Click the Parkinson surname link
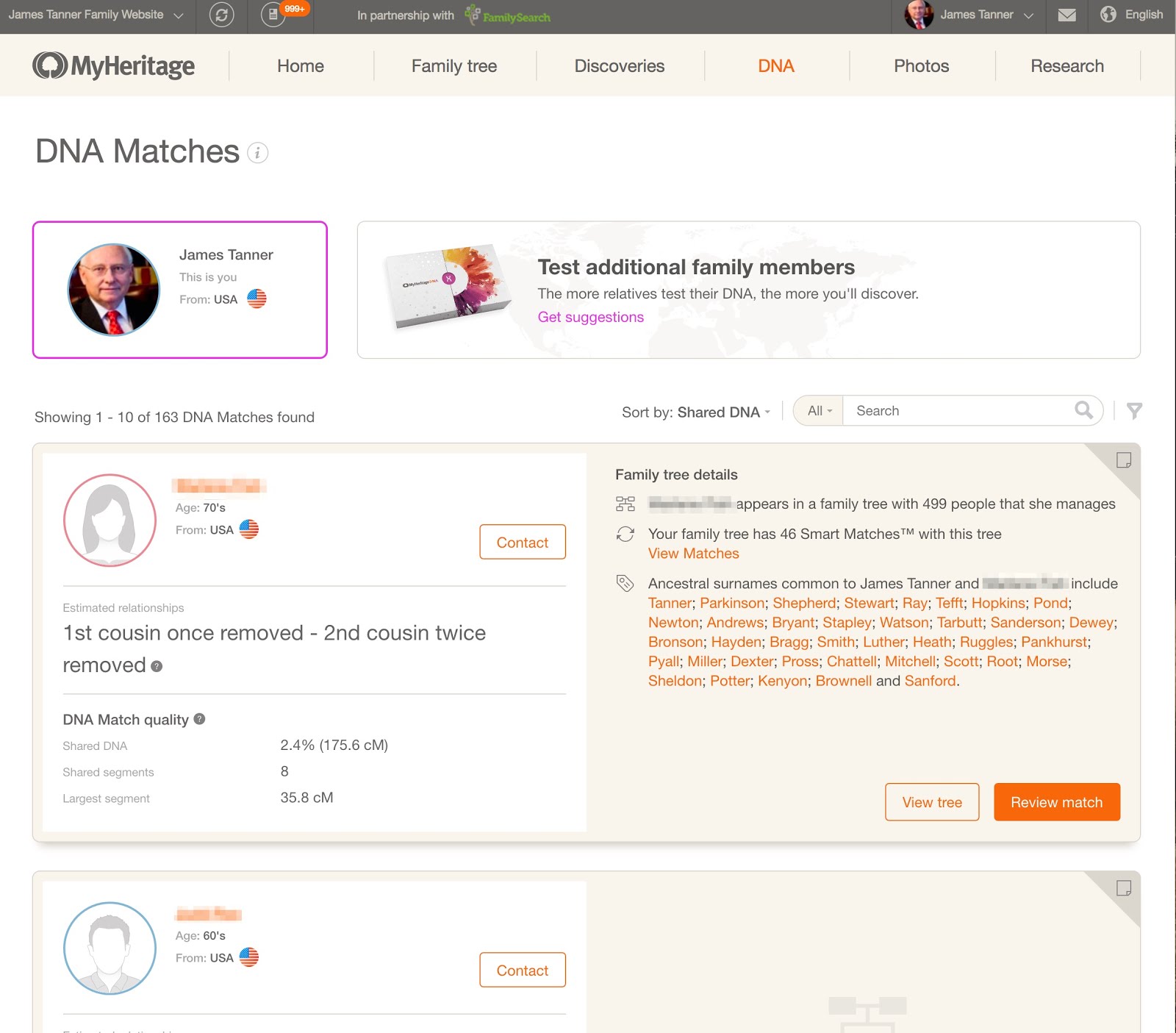The height and width of the screenshot is (1033, 1176). [x=732, y=603]
